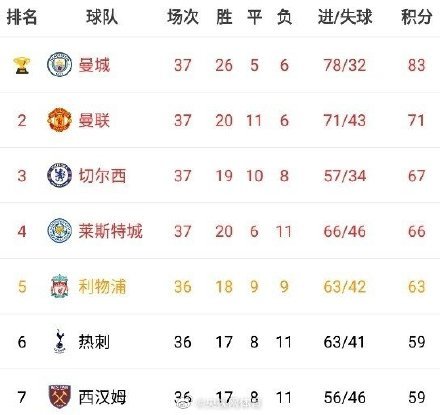Open 曼联 team page link
This screenshot has height=415, width=440.
(94, 120)
